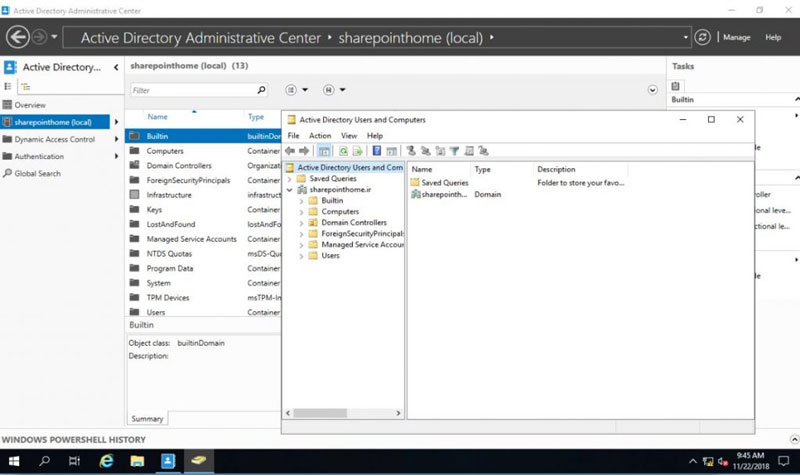Click the Forward arrow in Users and Computers toolbar
Screen dimensions: 800x475
pyautogui.click(x=304, y=151)
